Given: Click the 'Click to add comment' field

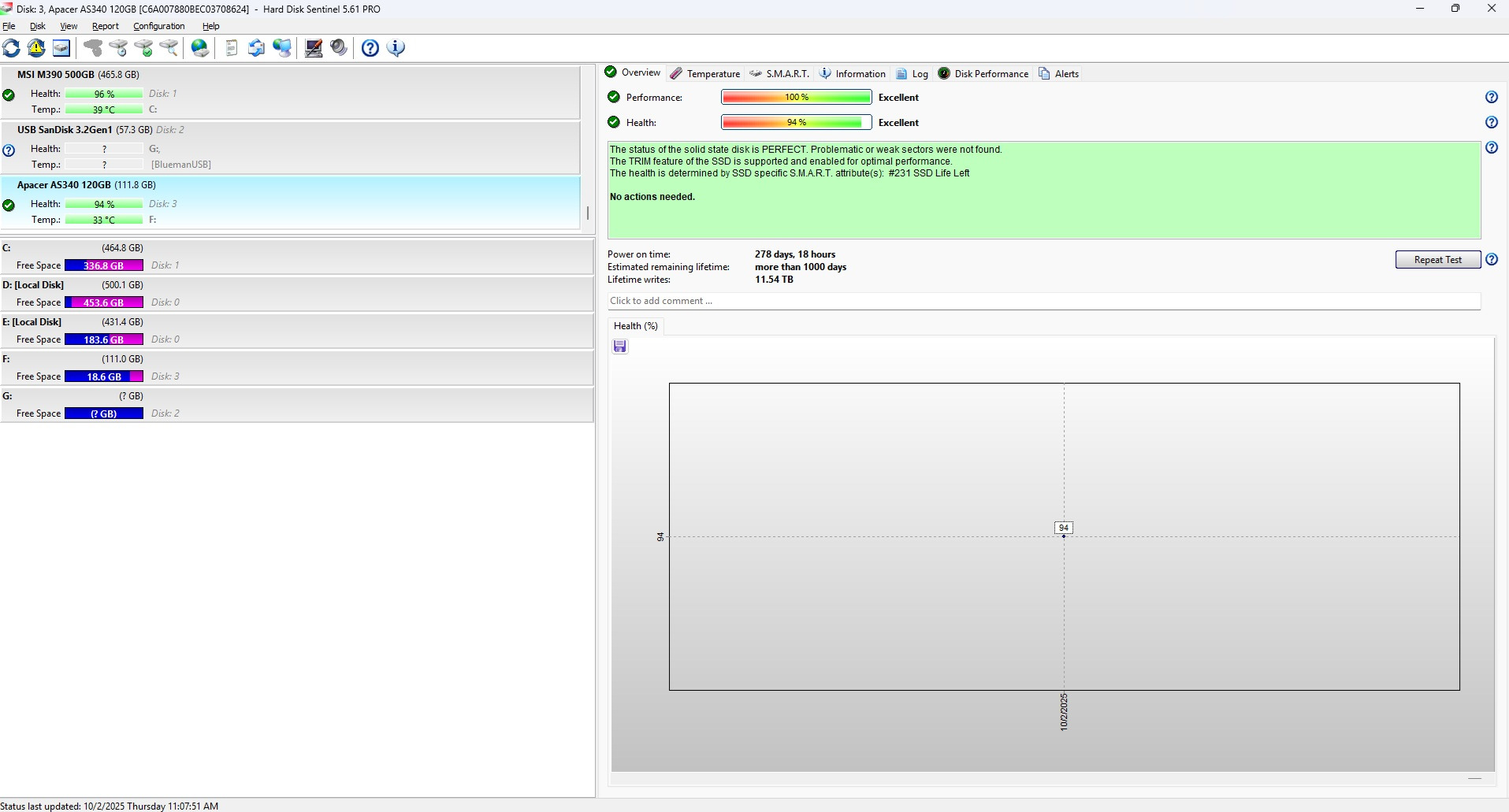Looking at the screenshot, I should click(1043, 301).
